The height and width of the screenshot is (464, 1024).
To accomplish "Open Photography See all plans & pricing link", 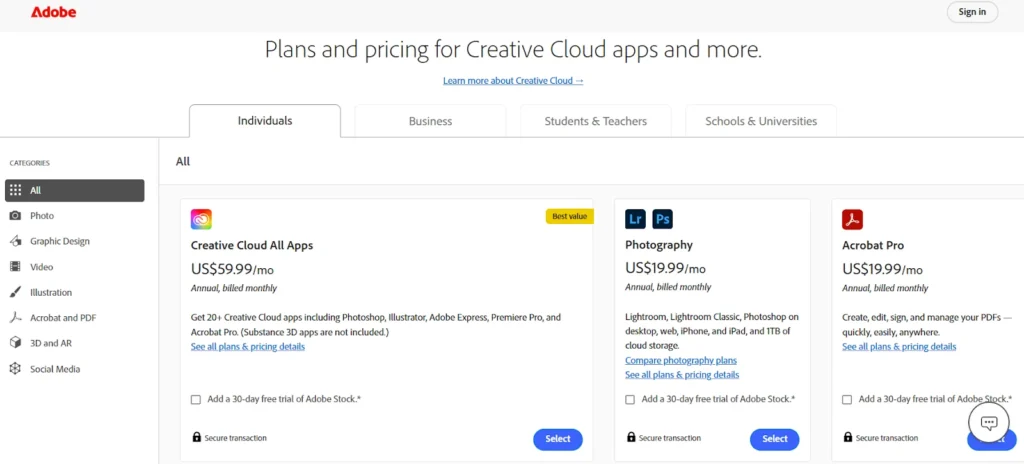I will point(682,374).
